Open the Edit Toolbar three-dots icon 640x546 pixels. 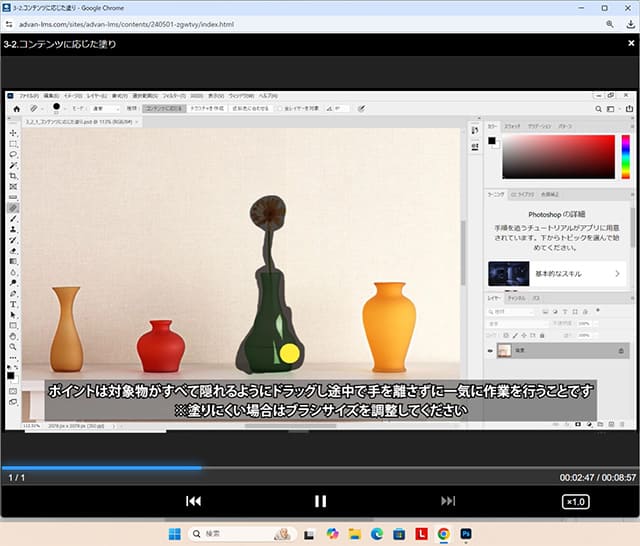[13, 358]
